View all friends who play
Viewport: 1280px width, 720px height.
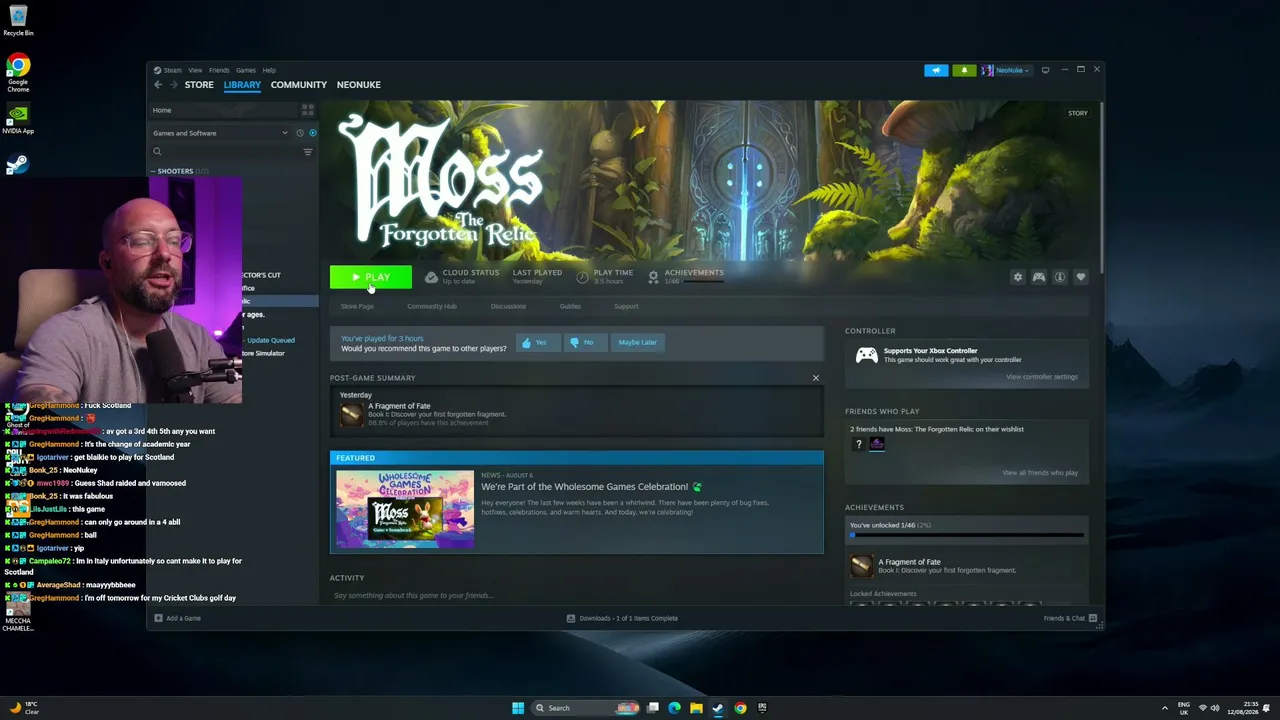tap(1040, 473)
